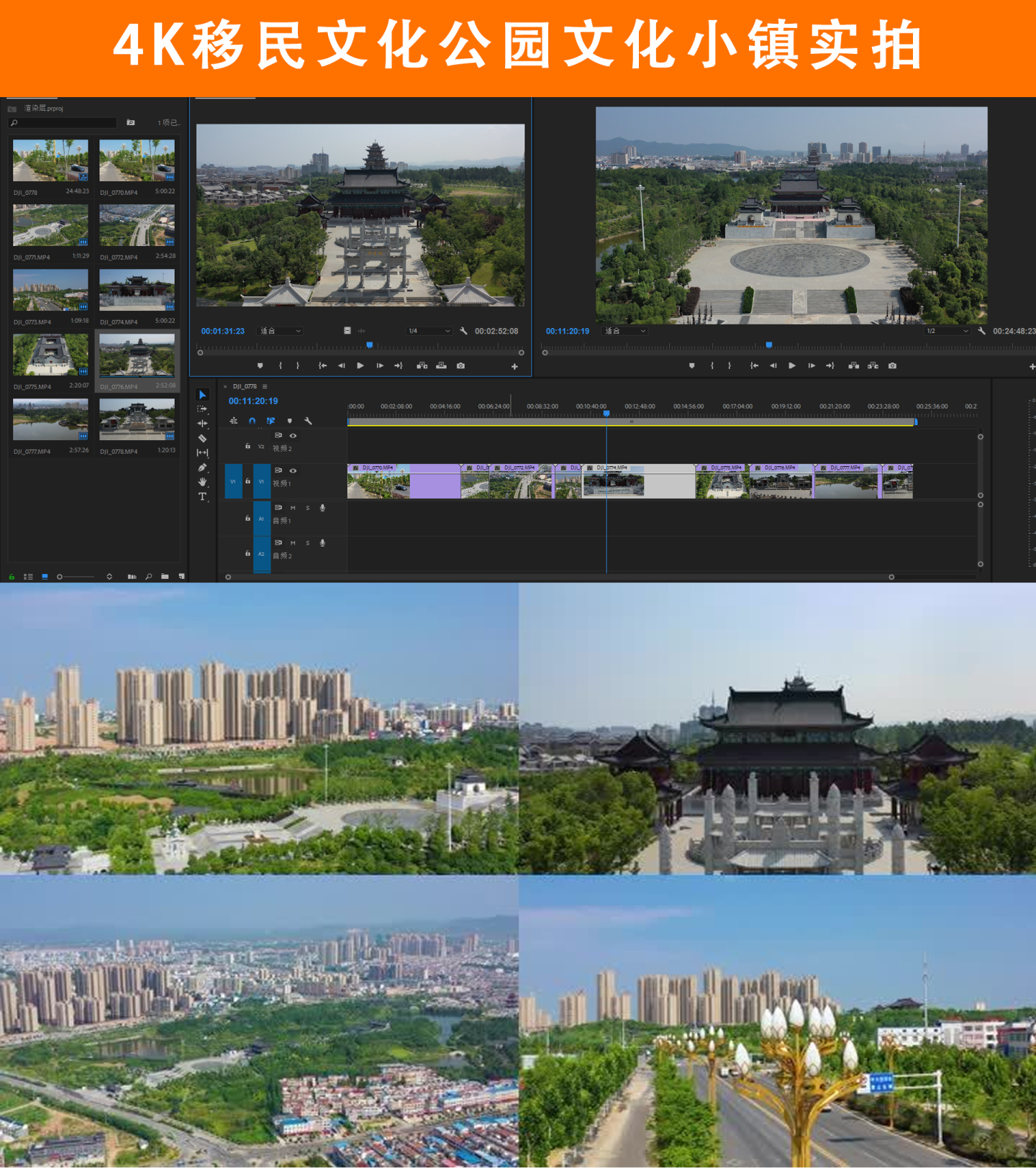Open Source monitor 1/4 resolution dropdown
This screenshot has width=1036, height=1168.
[430, 331]
